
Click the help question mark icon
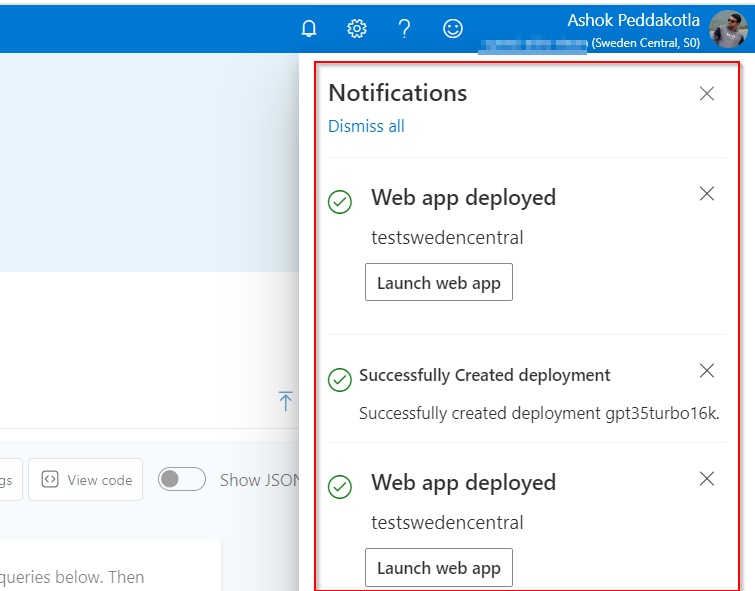(404, 29)
